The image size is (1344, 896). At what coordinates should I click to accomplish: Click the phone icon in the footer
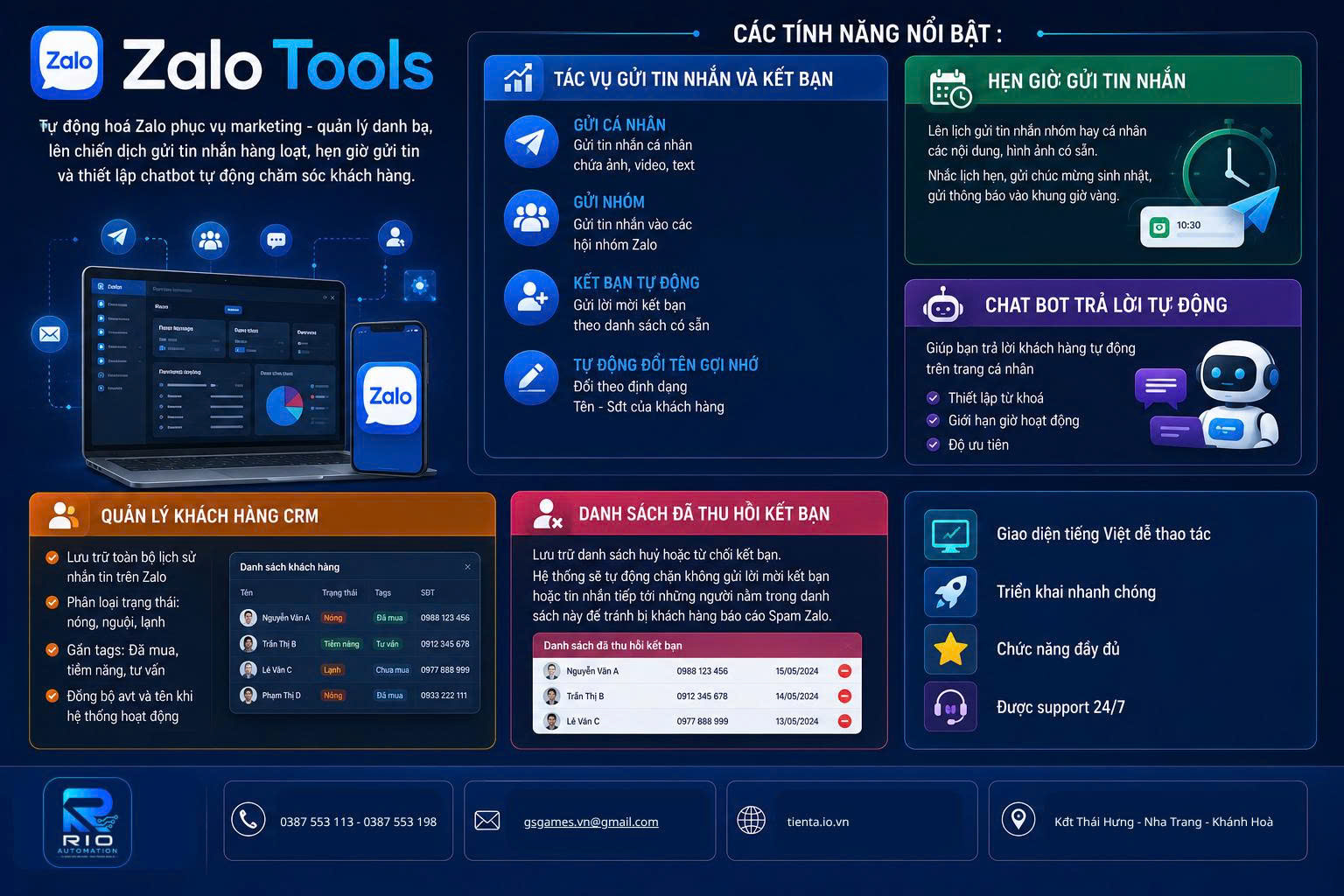(x=248, y=820)
